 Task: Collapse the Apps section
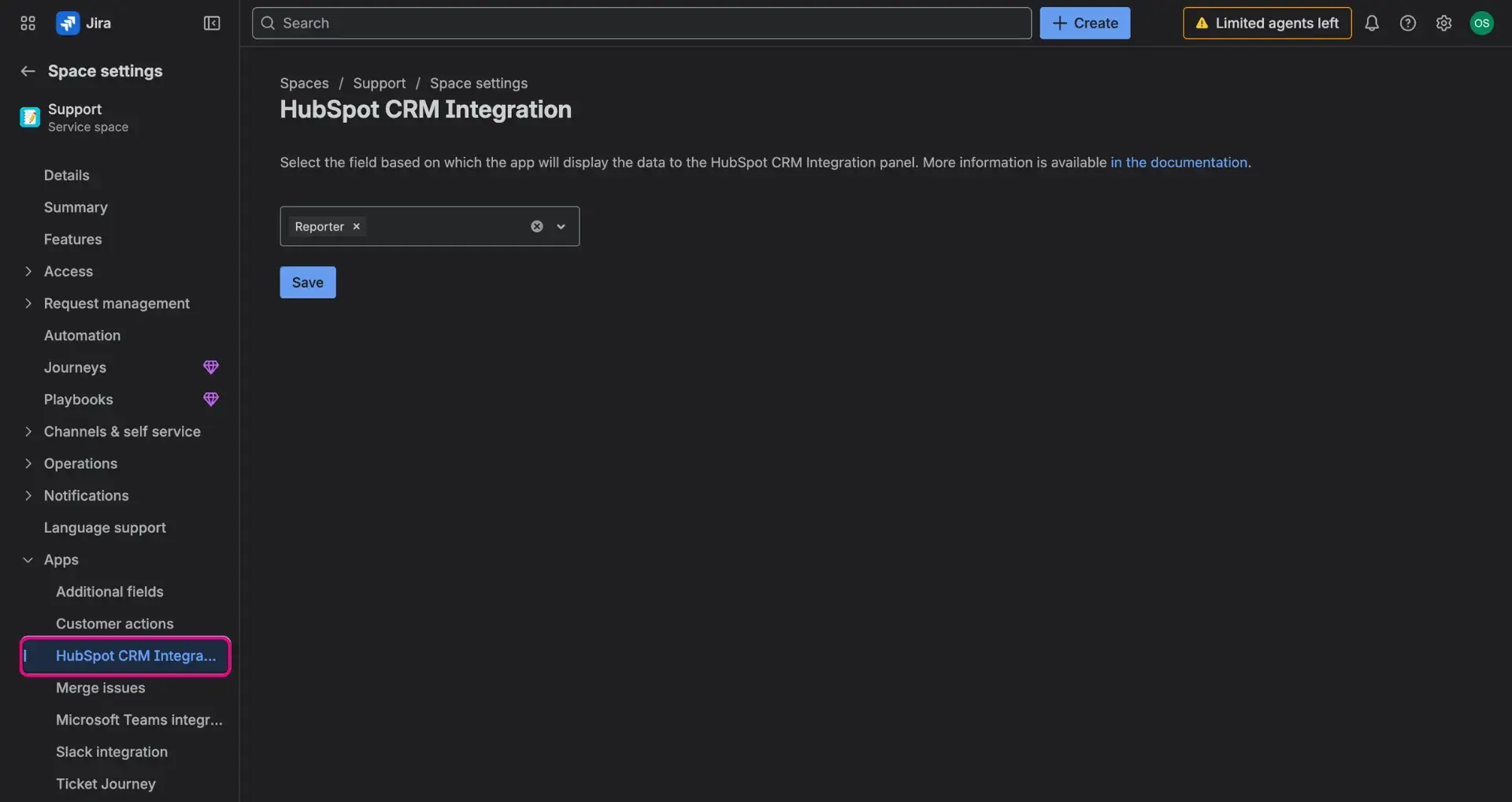(x=28, y=559)
